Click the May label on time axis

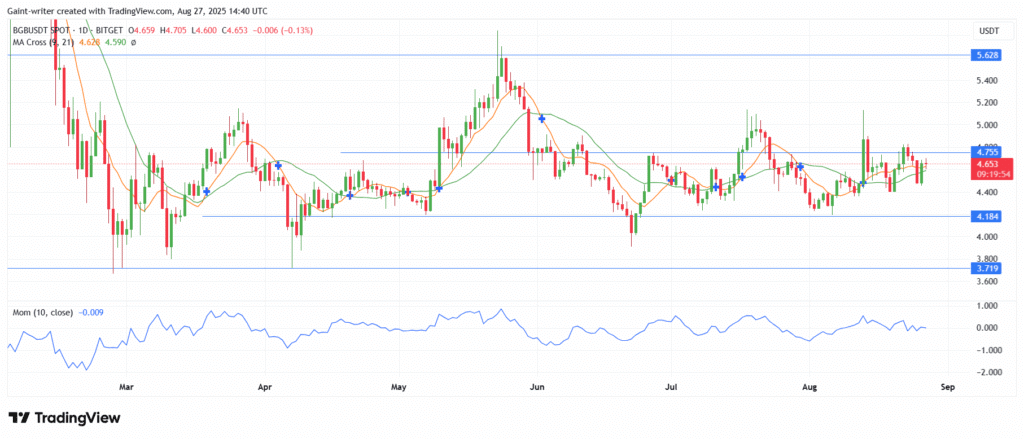coord(399,387)
